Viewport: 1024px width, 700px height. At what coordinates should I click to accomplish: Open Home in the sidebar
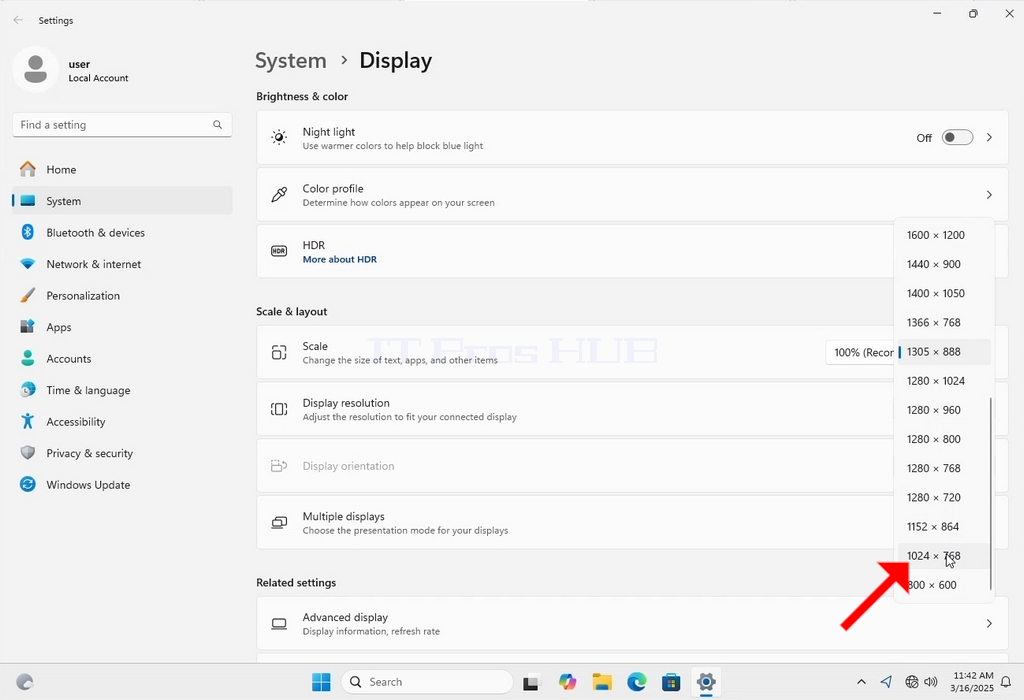pos(122,170)
